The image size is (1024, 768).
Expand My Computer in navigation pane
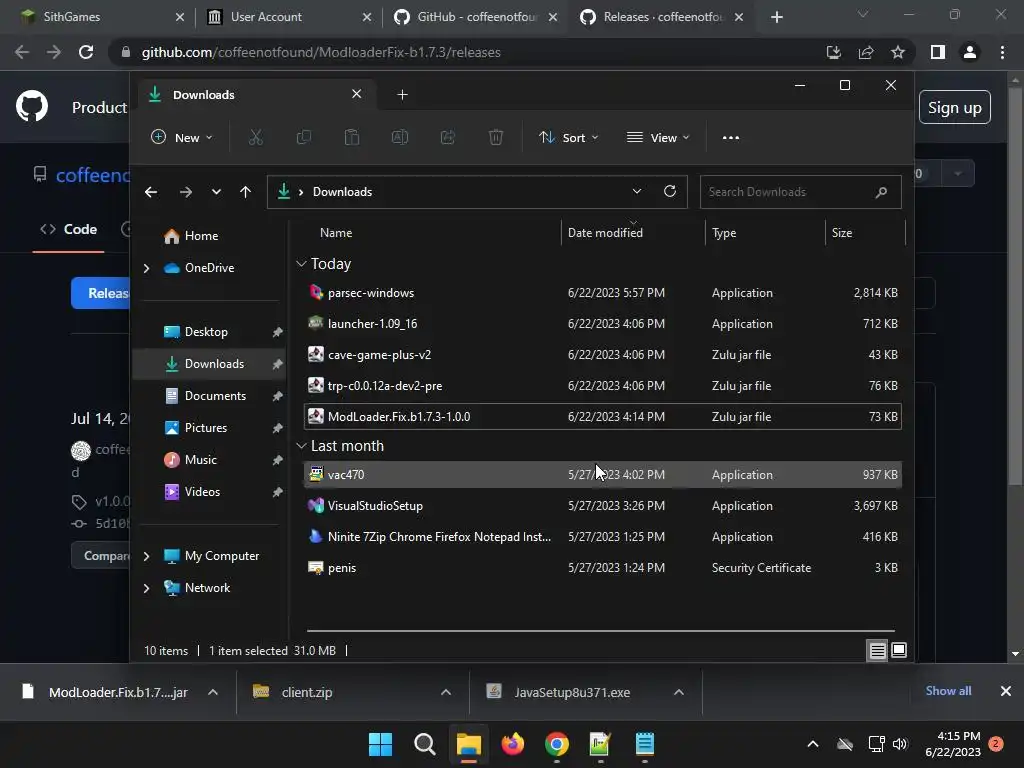pos(146,556)
